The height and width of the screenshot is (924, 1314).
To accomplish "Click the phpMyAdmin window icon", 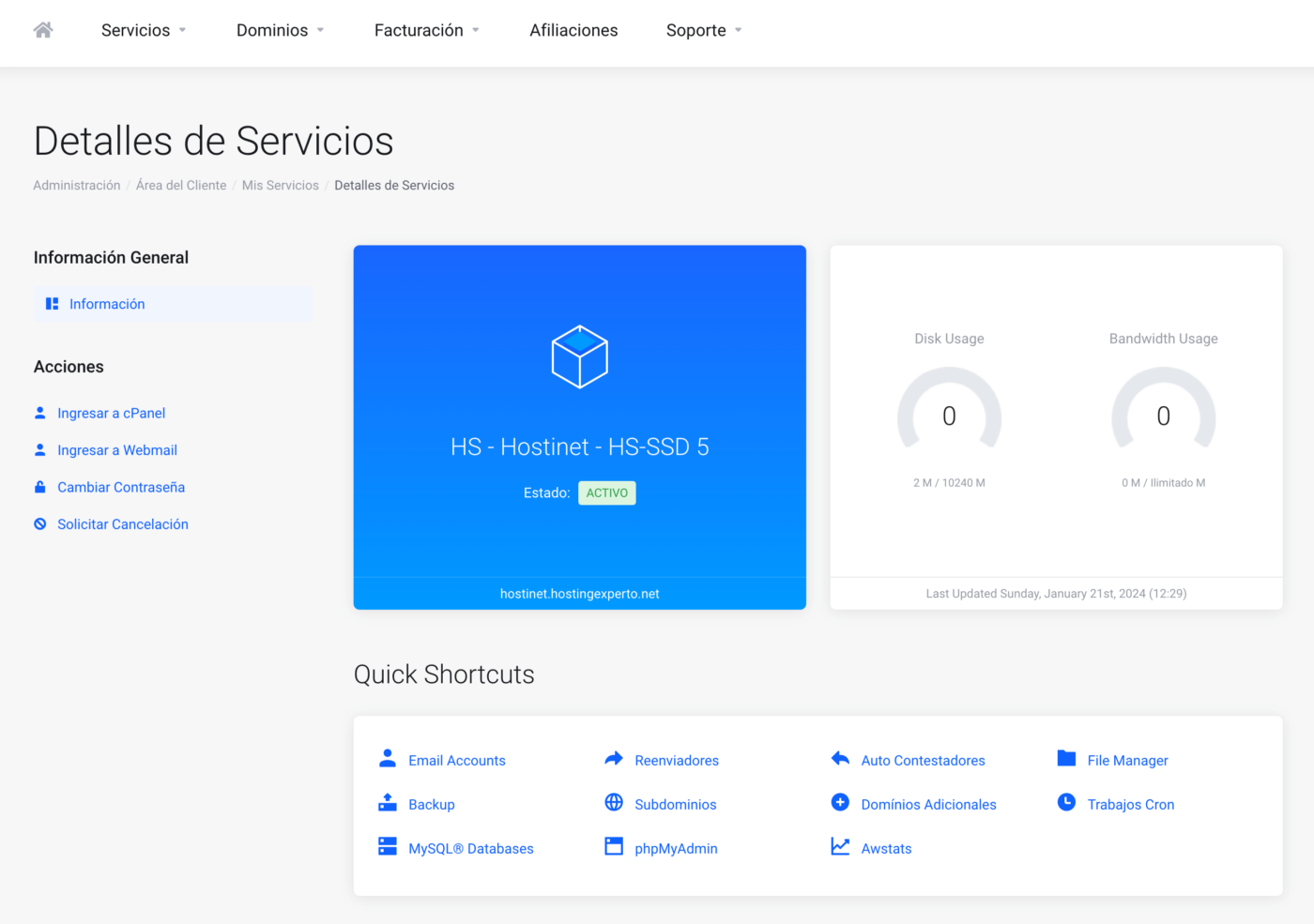I will [614, 846].
